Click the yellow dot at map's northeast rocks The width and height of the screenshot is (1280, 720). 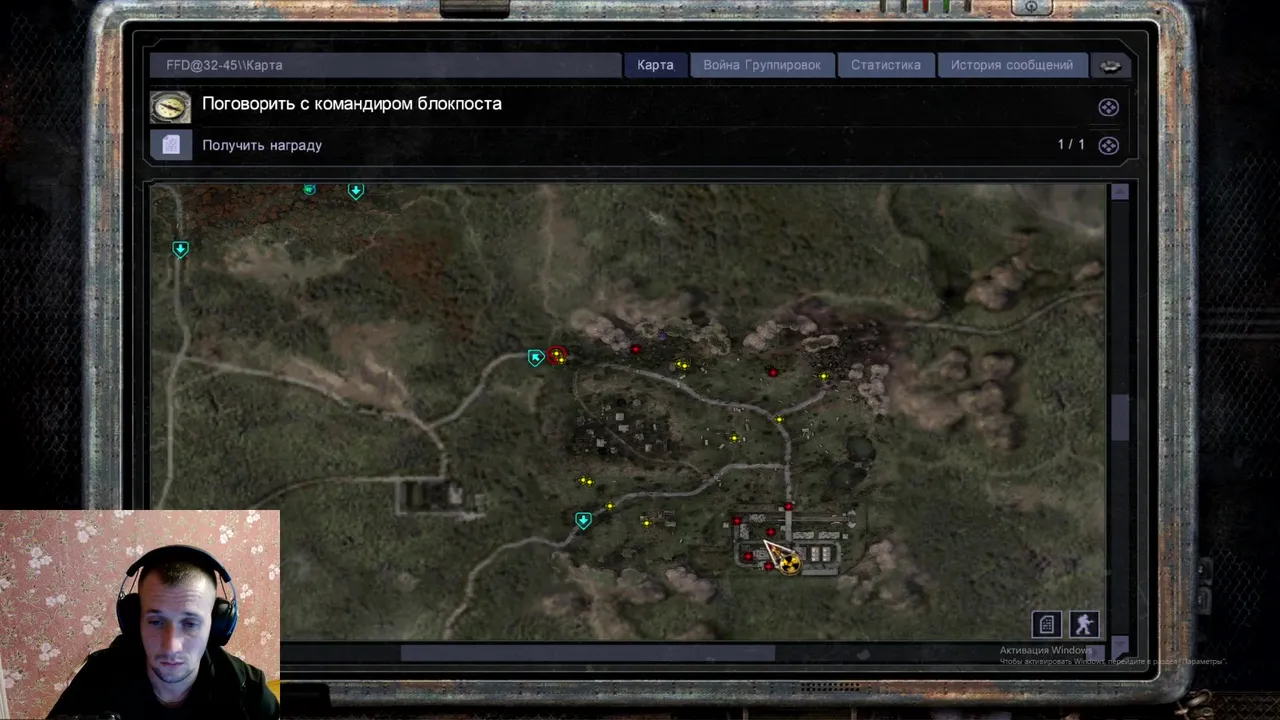coord(824,377)
